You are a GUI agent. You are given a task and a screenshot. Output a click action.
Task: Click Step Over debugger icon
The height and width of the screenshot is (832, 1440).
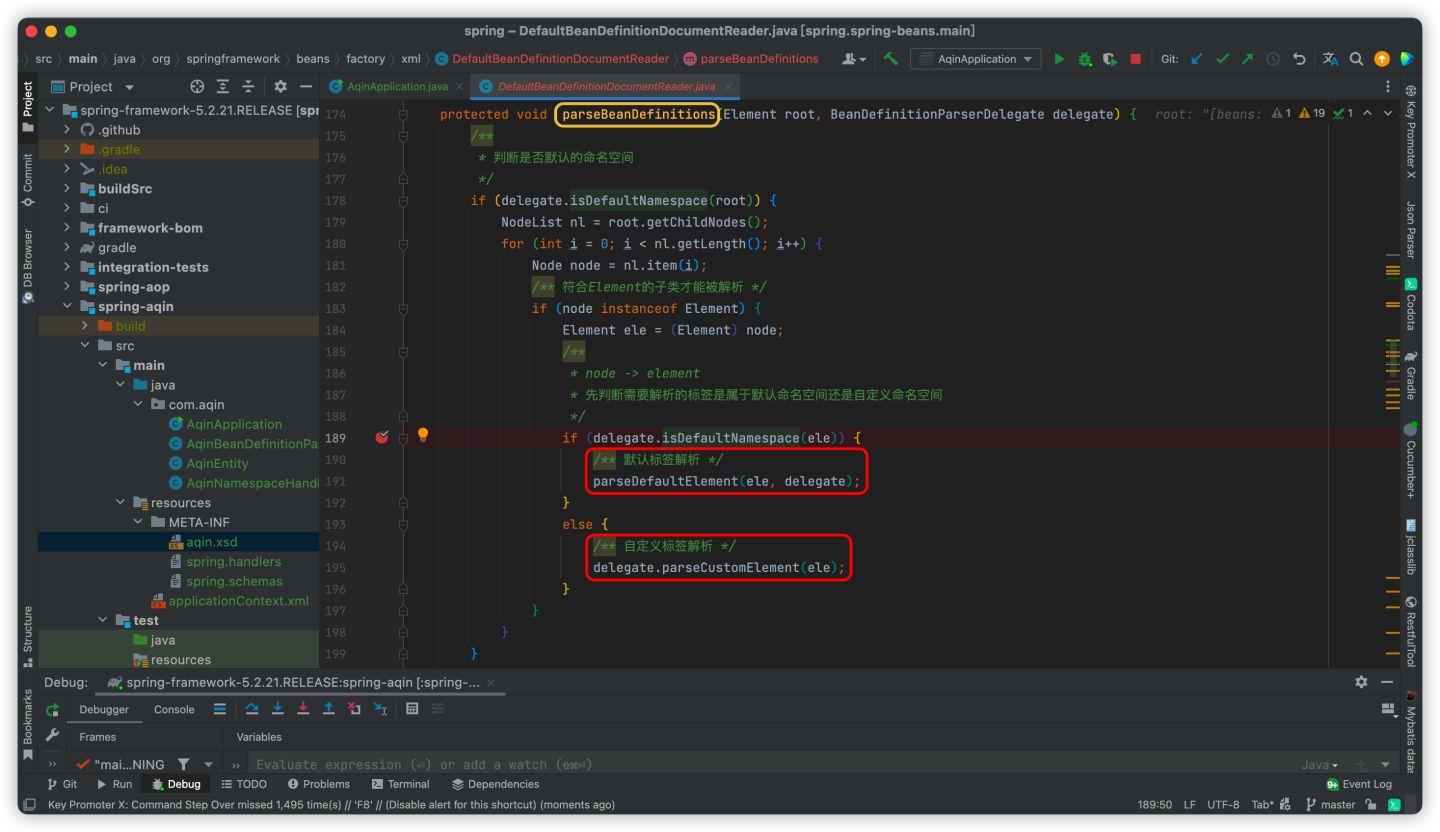click(252, 709)
